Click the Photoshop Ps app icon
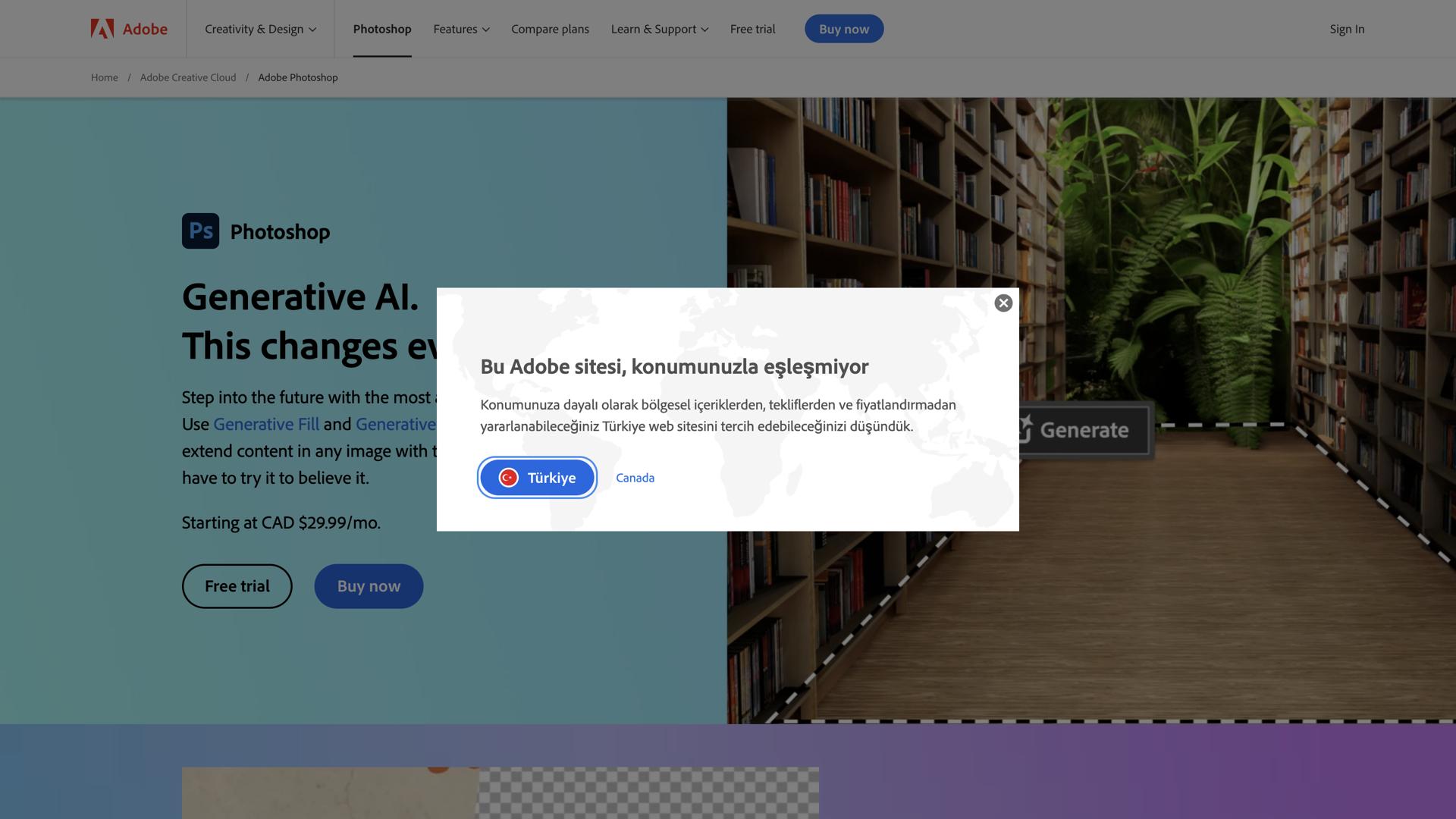1456x819 pixels. point(200,231)
